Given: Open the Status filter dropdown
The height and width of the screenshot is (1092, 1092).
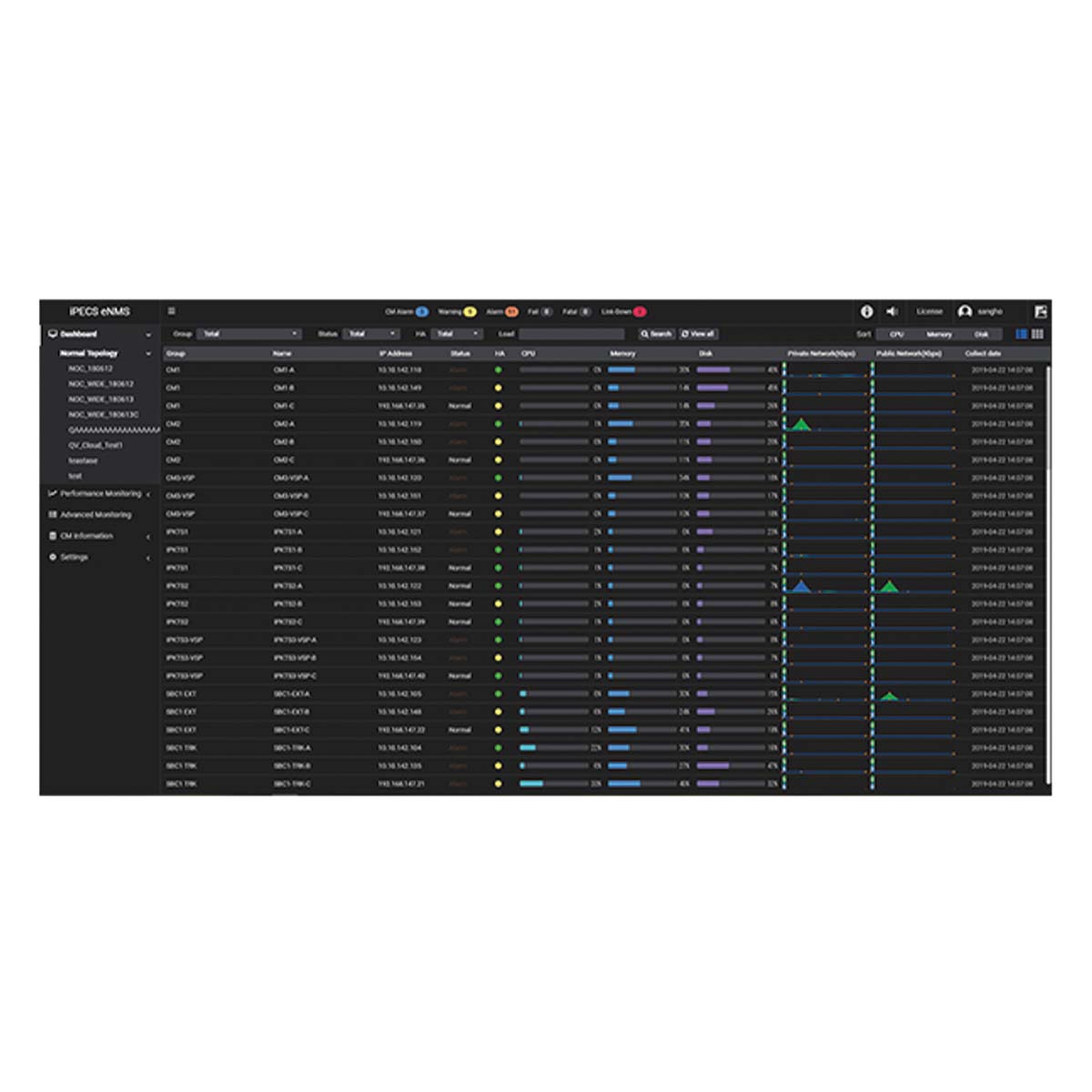Looking at the screenshot, I should click(371, 334).
